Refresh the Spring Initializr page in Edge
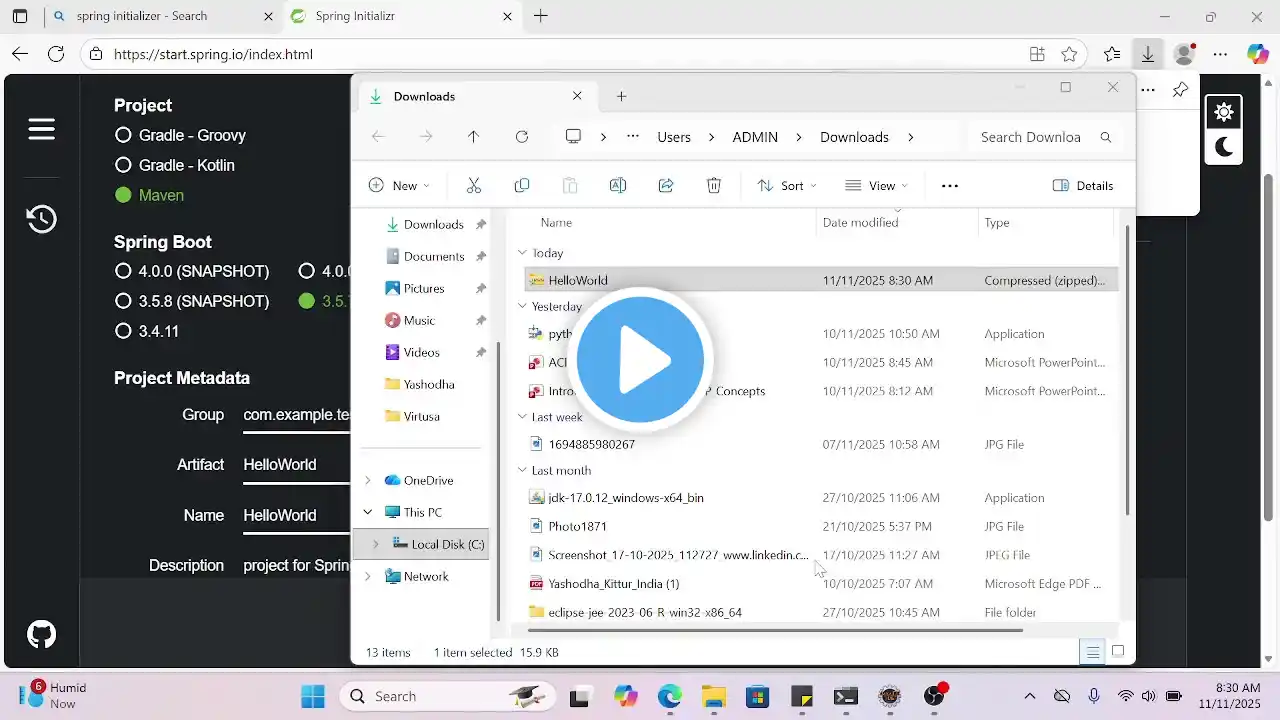This screenshot has height=720, width=1280. (x=56, y=54)
